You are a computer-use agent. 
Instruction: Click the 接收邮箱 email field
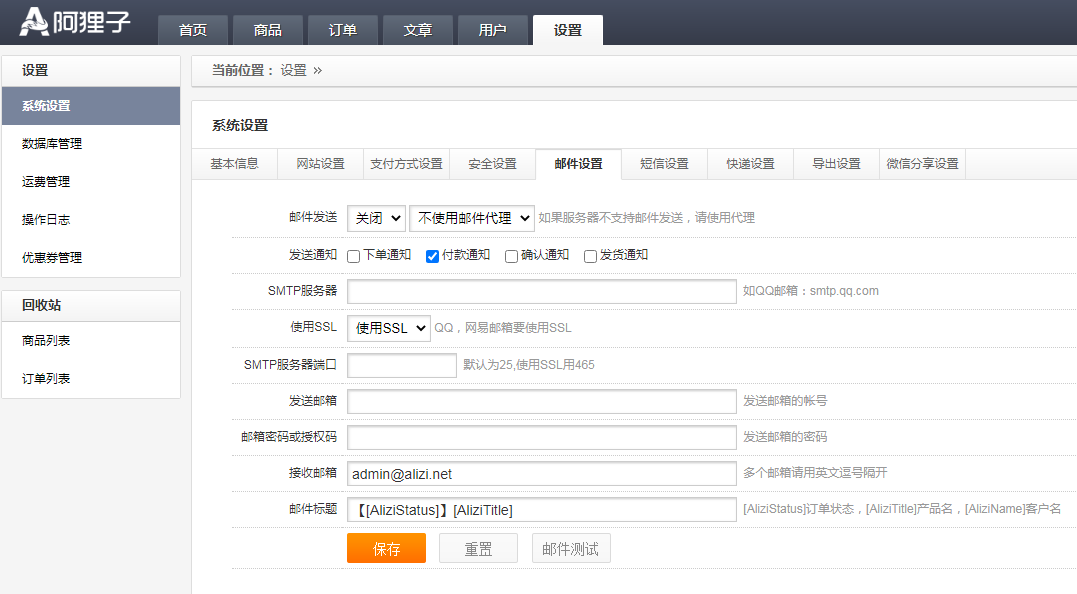(x=541, y=473)
